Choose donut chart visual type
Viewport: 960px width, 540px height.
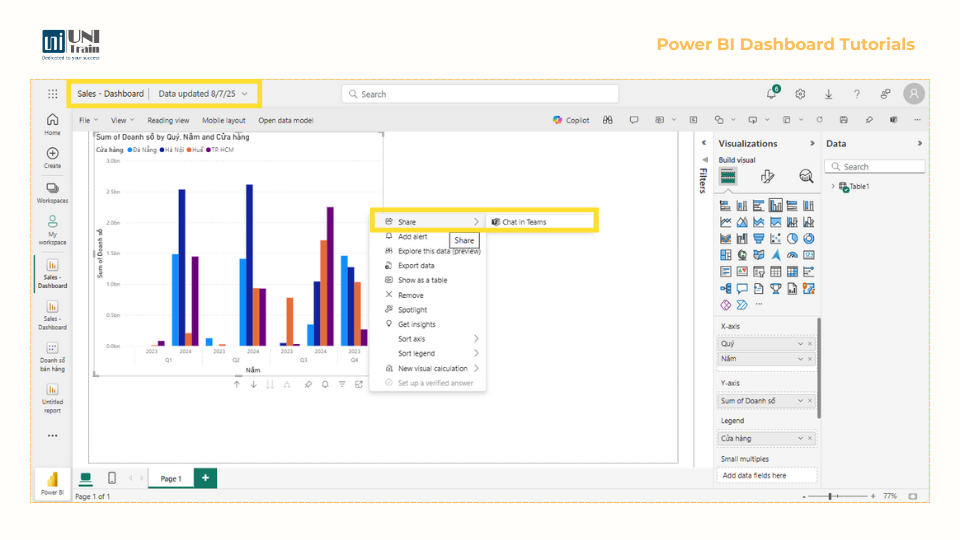(809, 239)
